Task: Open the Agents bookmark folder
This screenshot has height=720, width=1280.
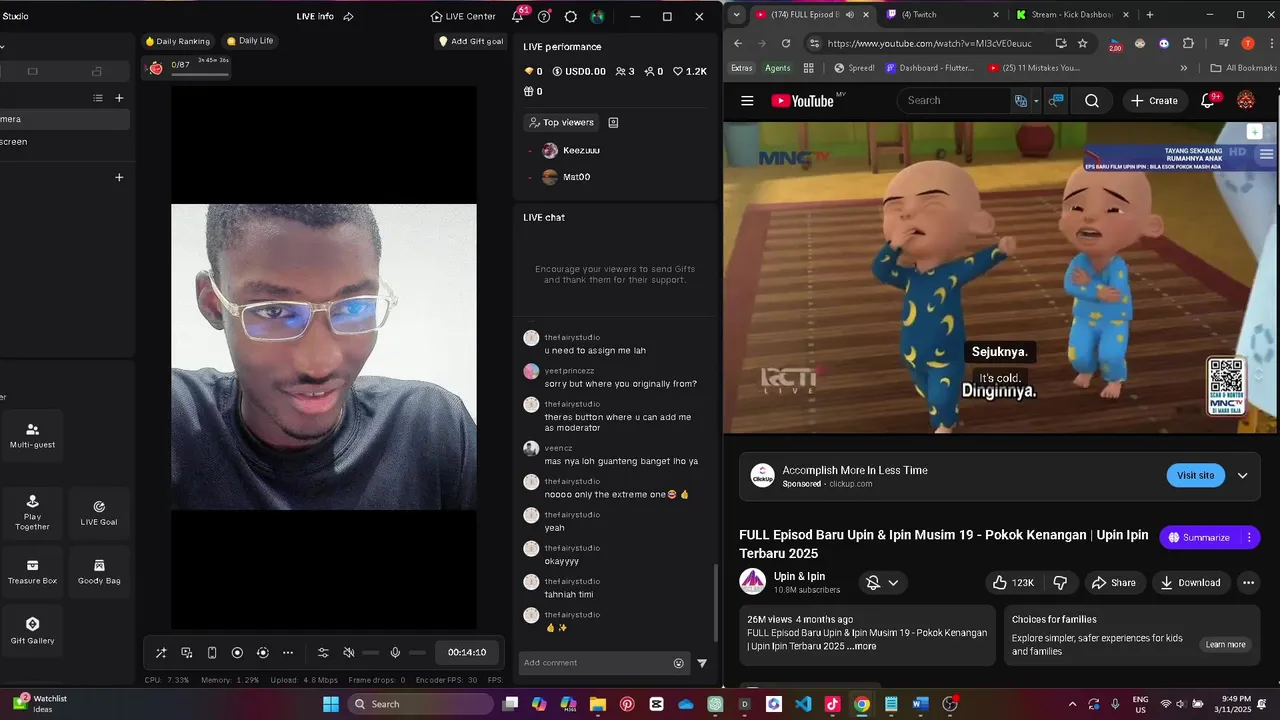Action: (777, 68)
